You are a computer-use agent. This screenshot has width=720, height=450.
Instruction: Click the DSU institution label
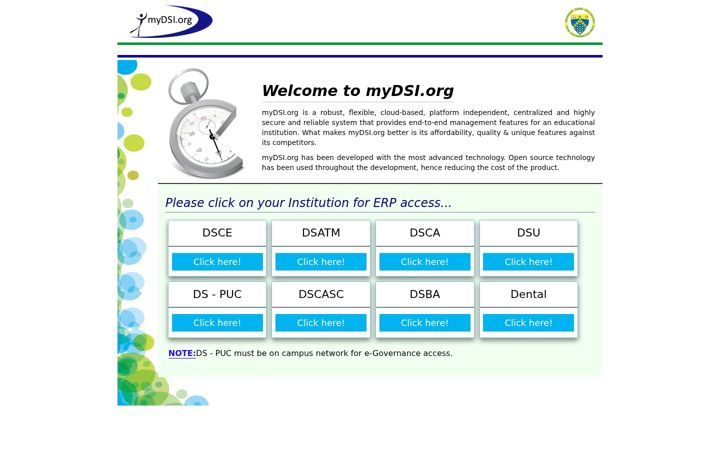[x=529, y=233]
